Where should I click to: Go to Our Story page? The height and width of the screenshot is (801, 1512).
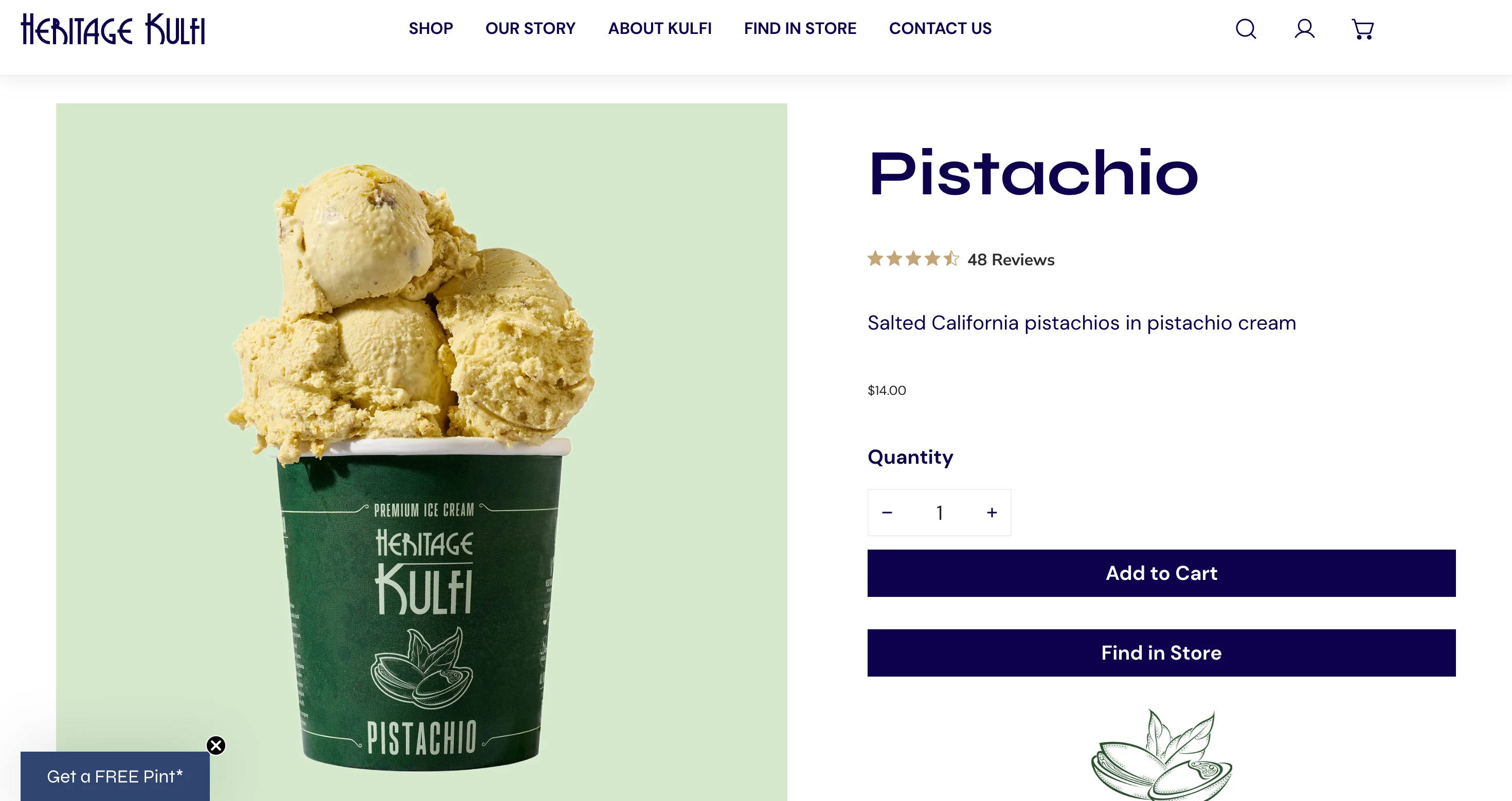click(530, 28)
